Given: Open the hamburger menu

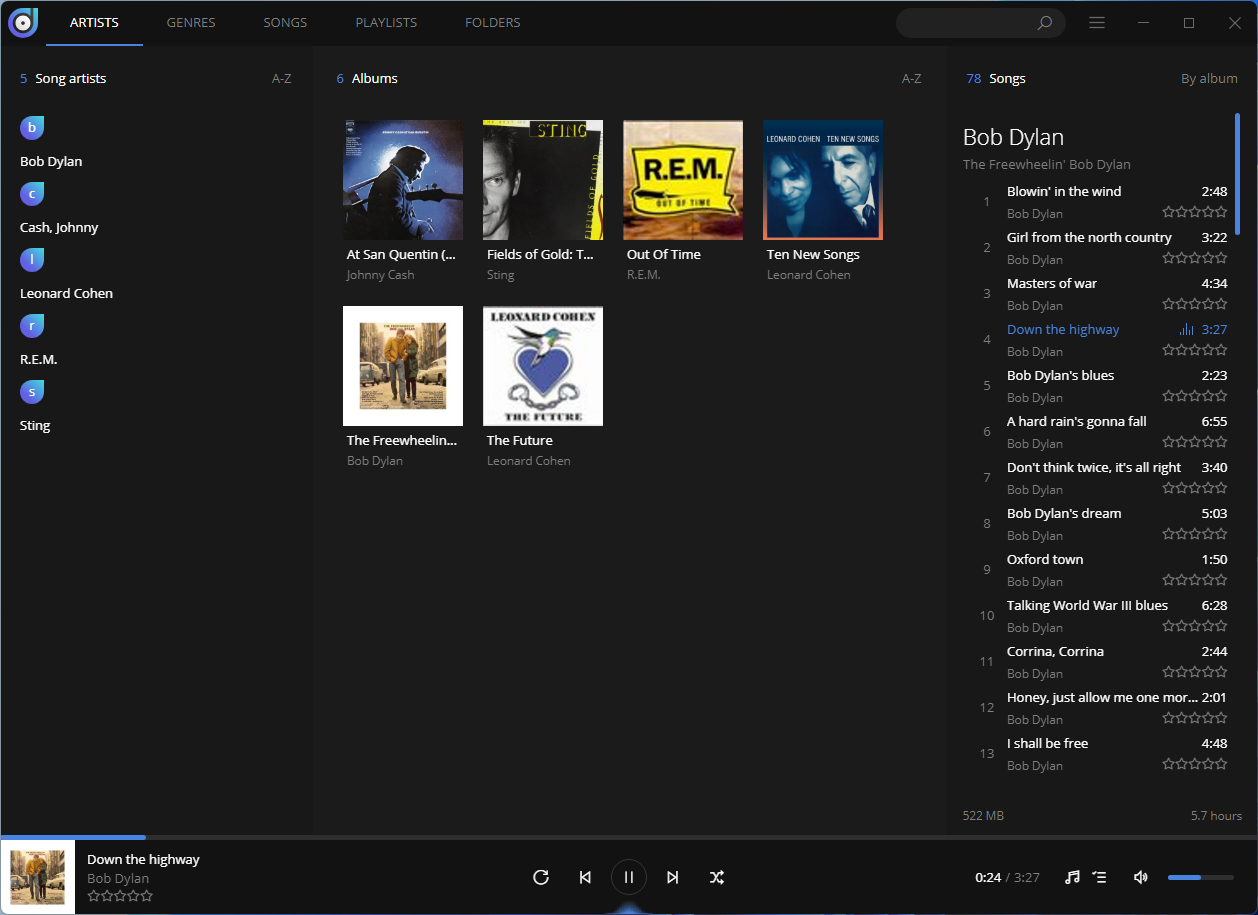Looking at the screenshot, I should (x=1097, y=23).
